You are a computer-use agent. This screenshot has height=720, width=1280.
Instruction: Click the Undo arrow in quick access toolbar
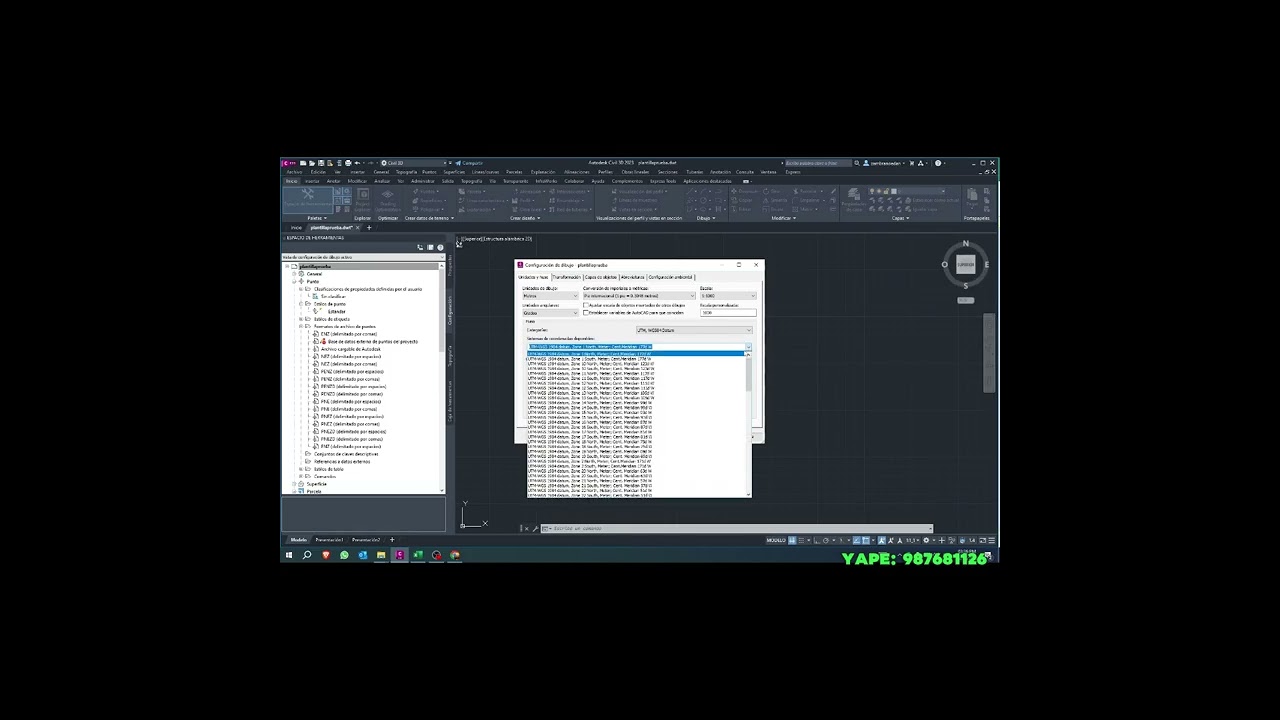pos(357,163)
